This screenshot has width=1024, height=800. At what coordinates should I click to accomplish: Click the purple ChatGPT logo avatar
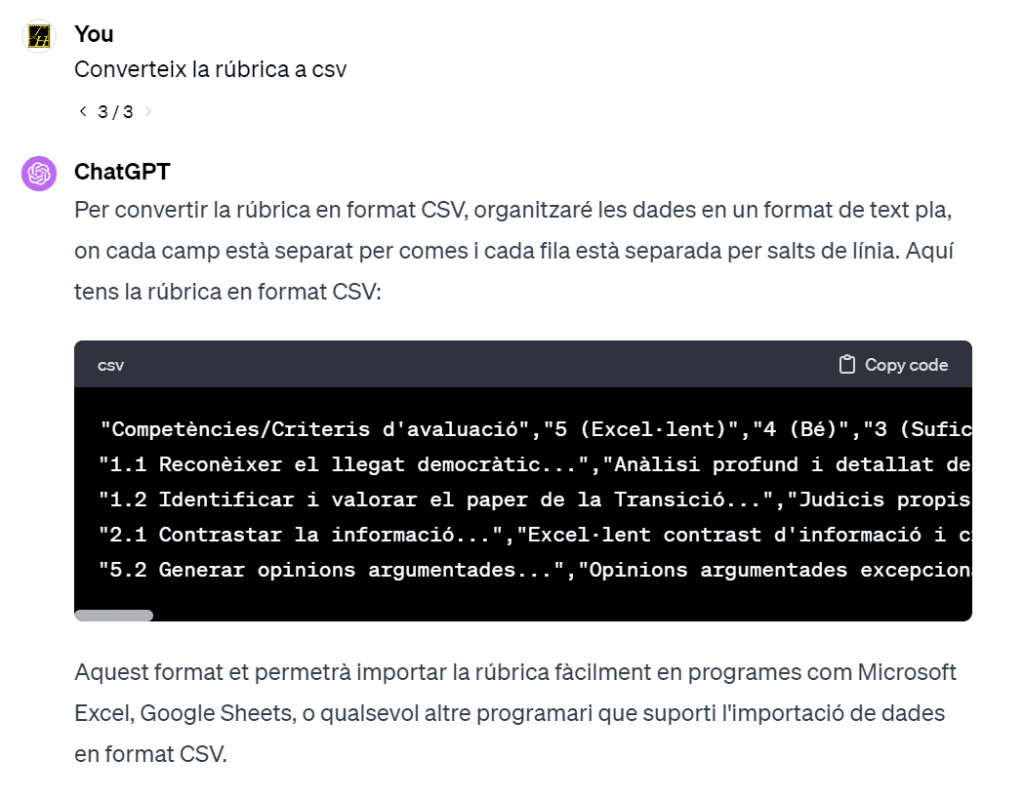point(39,174)
